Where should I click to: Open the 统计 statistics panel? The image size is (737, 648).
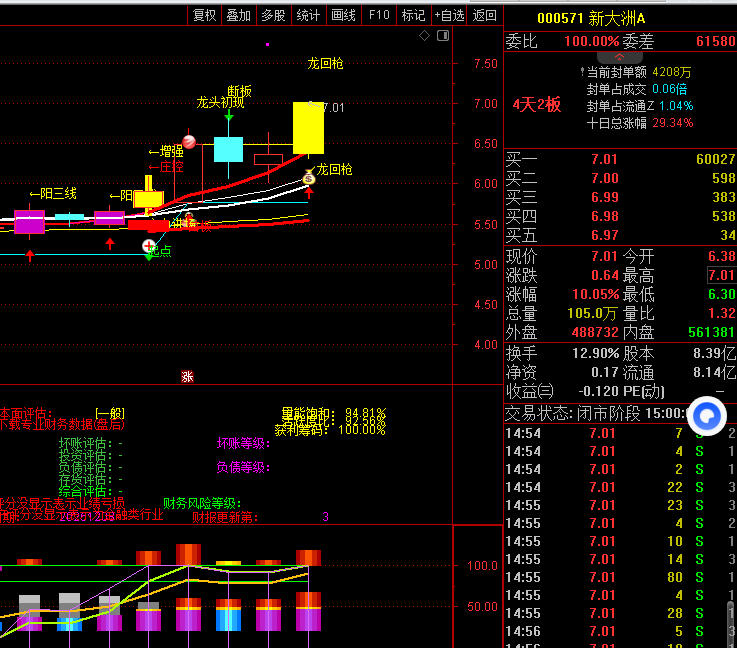pos(309,15)
